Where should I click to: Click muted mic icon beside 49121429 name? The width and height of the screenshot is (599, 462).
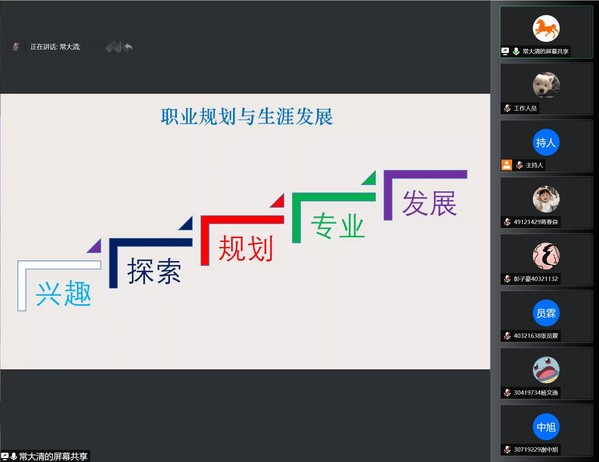[507, 222]
